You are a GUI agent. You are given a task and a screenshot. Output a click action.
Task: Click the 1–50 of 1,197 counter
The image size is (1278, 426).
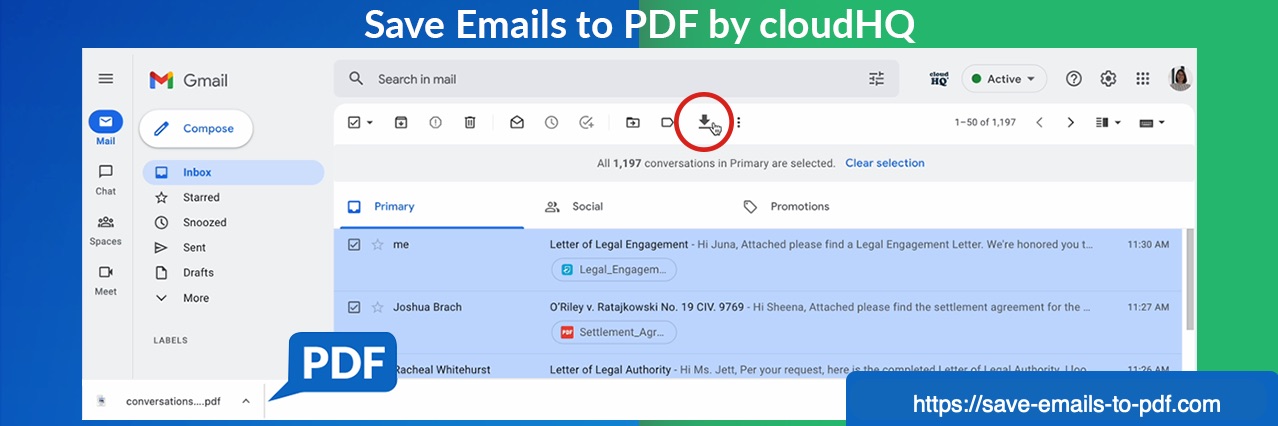(x=985, y=122)
